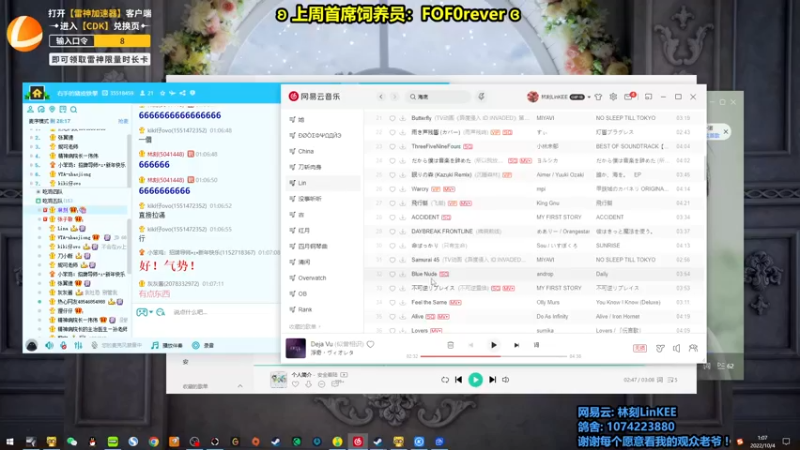This screenshot has width=800, height=450.
Task: Mute the YY speaker icon
Action: tap(49, 345)
